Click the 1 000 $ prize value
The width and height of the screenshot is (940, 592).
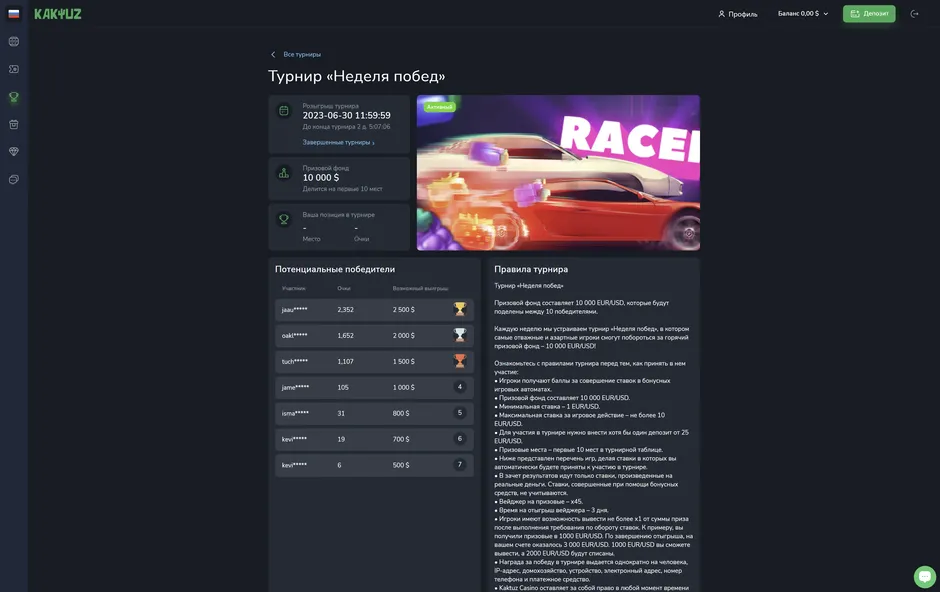[403, 387]
